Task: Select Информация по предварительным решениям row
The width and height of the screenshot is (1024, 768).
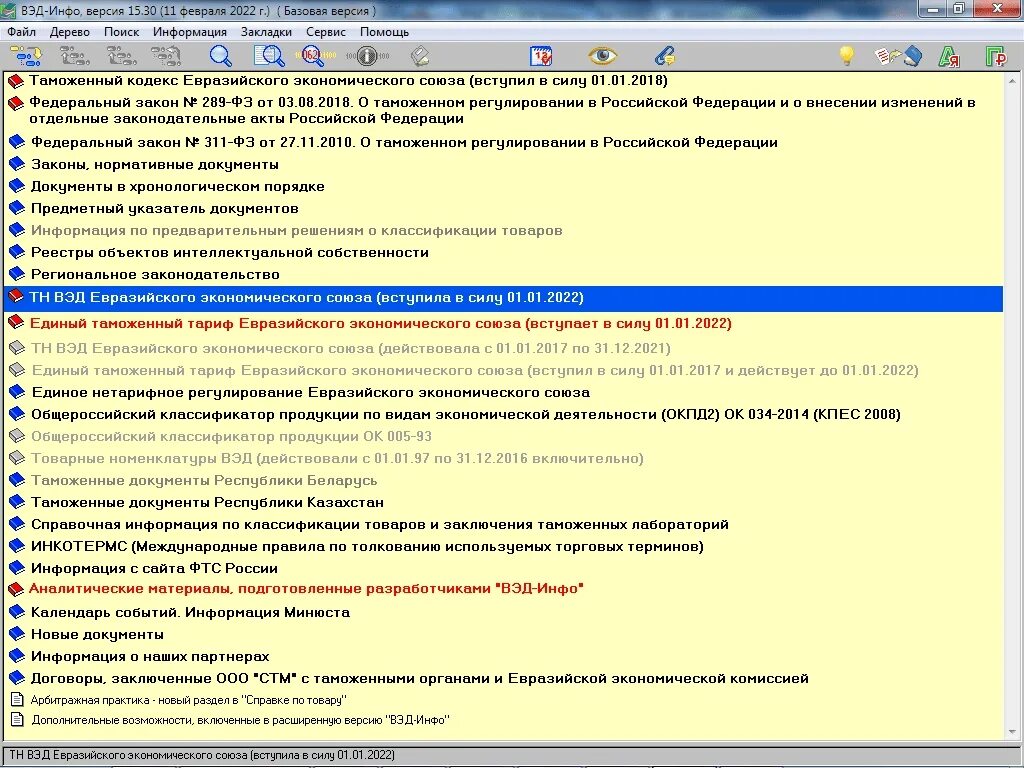Action: tap(296, 231)
